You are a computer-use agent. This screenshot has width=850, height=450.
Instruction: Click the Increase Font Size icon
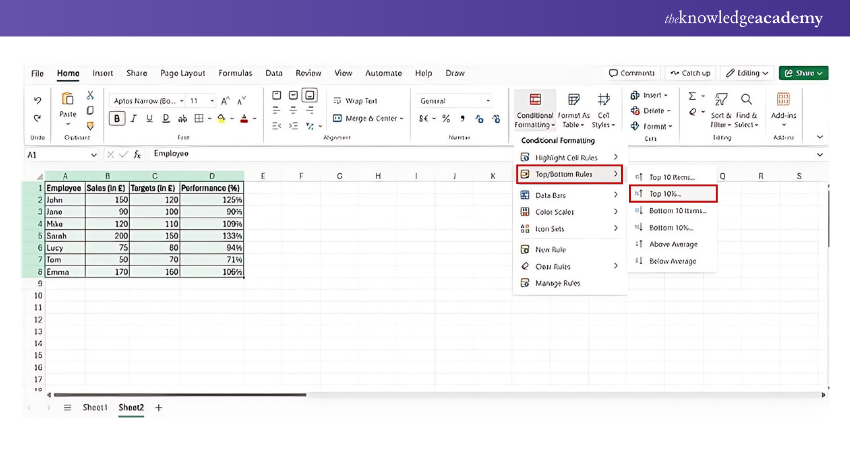click(x=227, y=101)
